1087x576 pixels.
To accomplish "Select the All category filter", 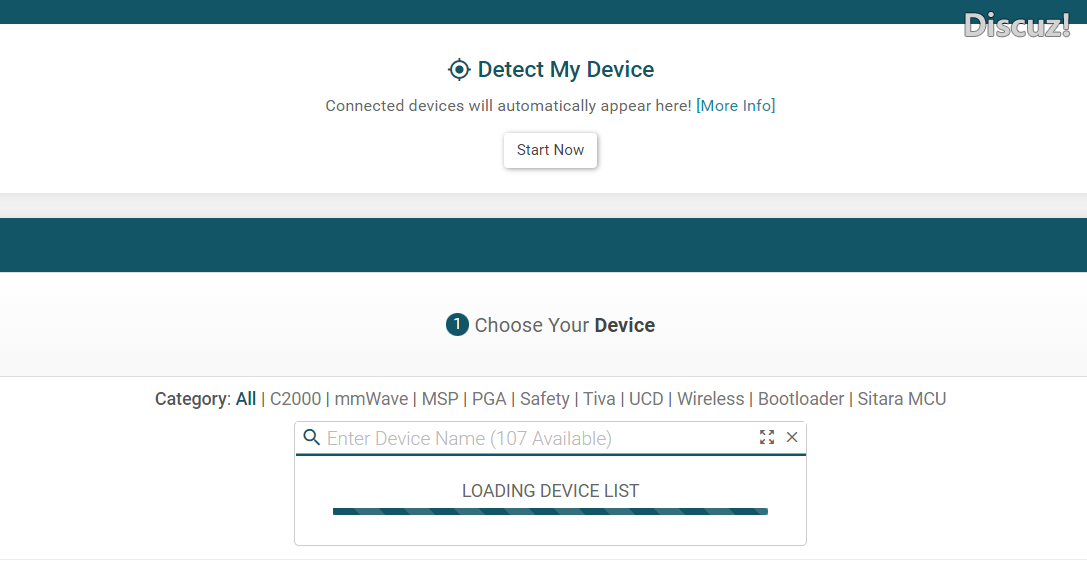I will click(x=246, y=399).
